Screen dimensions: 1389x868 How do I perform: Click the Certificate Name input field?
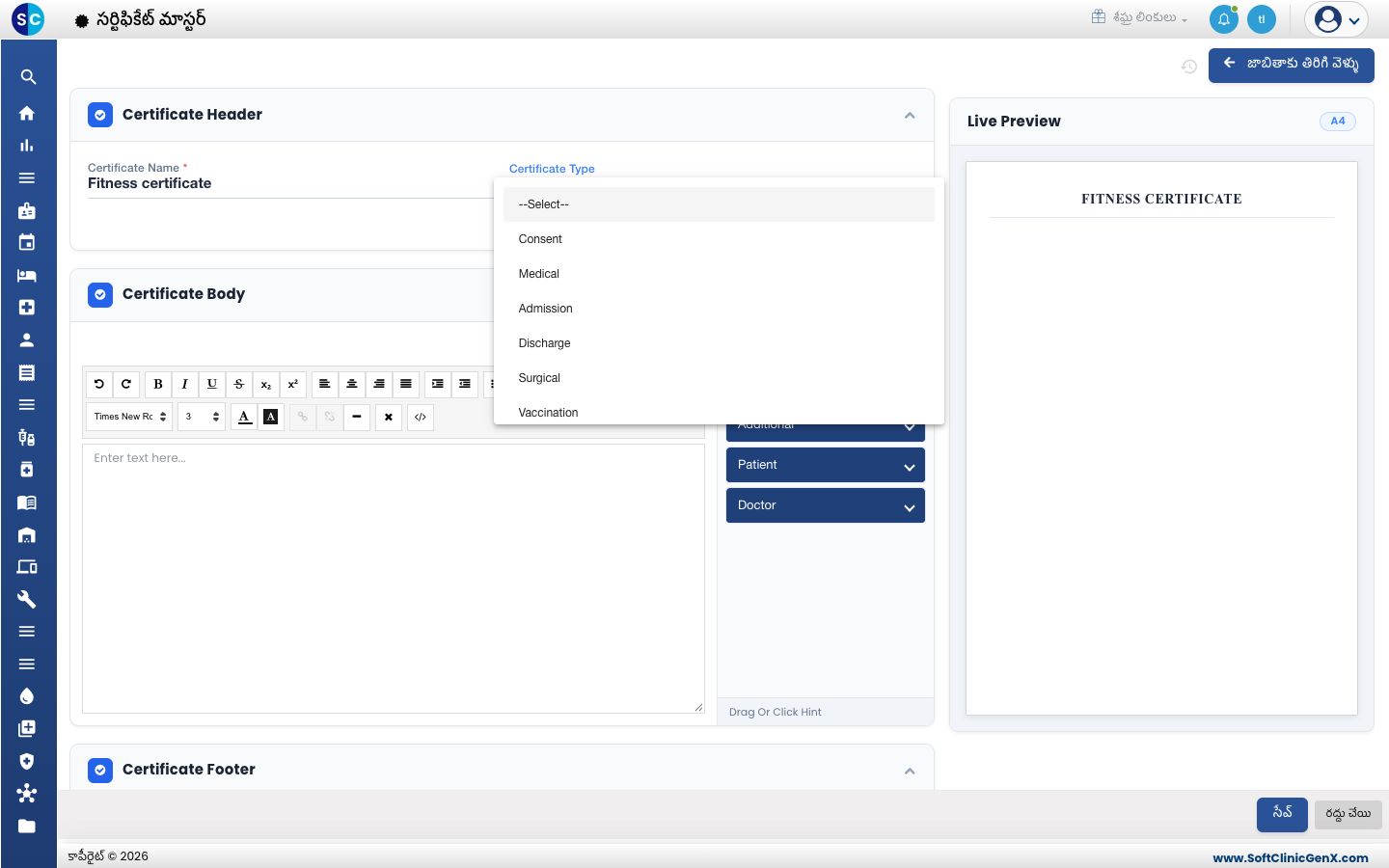point(289,183)
